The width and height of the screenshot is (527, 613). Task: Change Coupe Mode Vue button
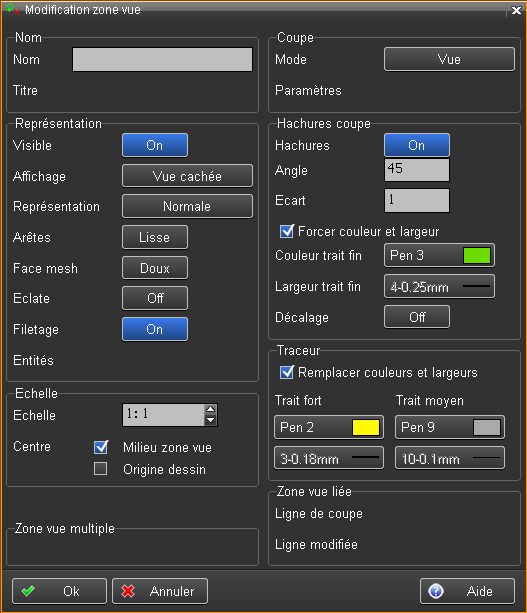click(x=449, y=59)
